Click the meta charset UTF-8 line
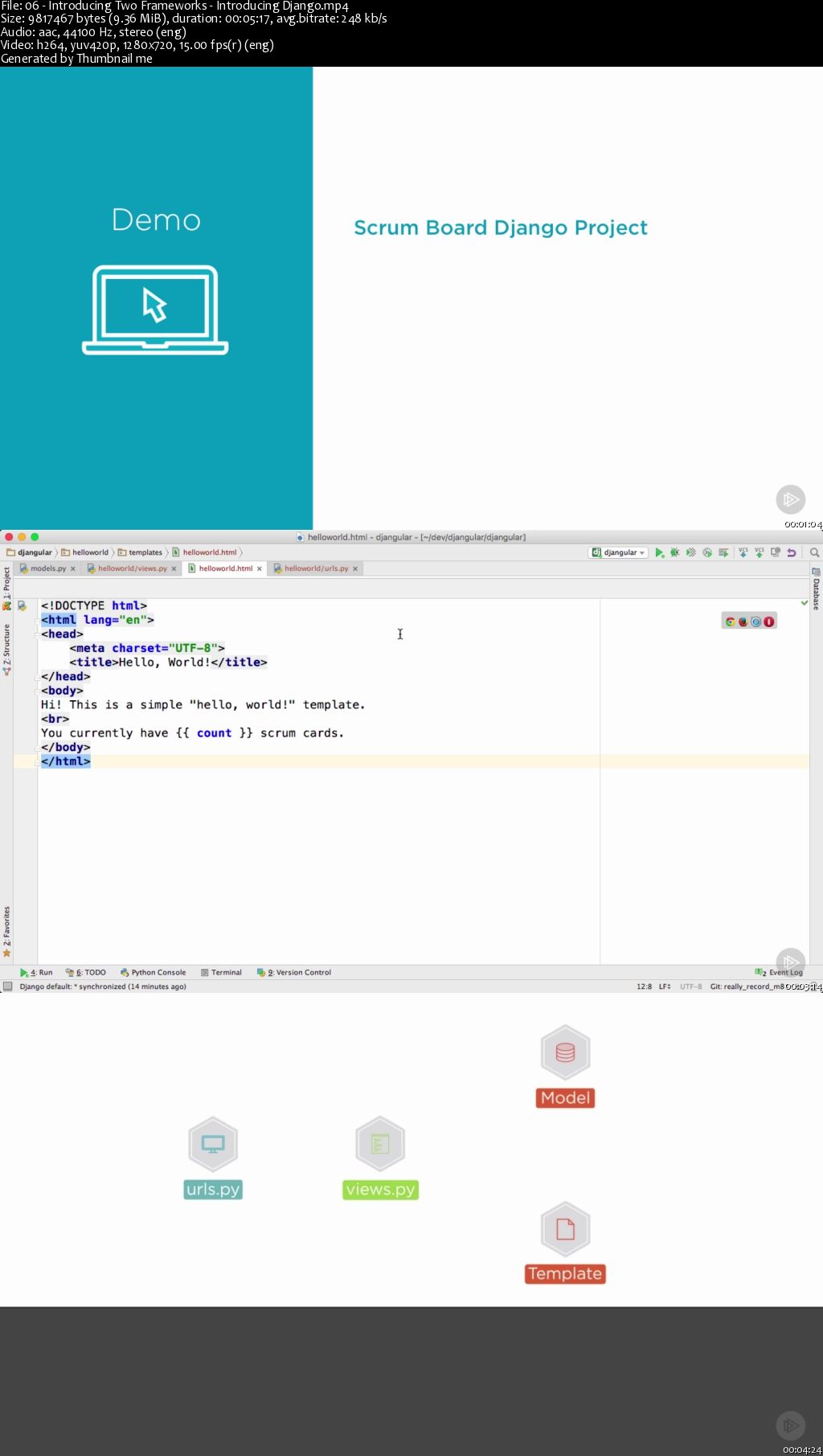The width and height of the screenshot is (823, 1456). (147, 648)
